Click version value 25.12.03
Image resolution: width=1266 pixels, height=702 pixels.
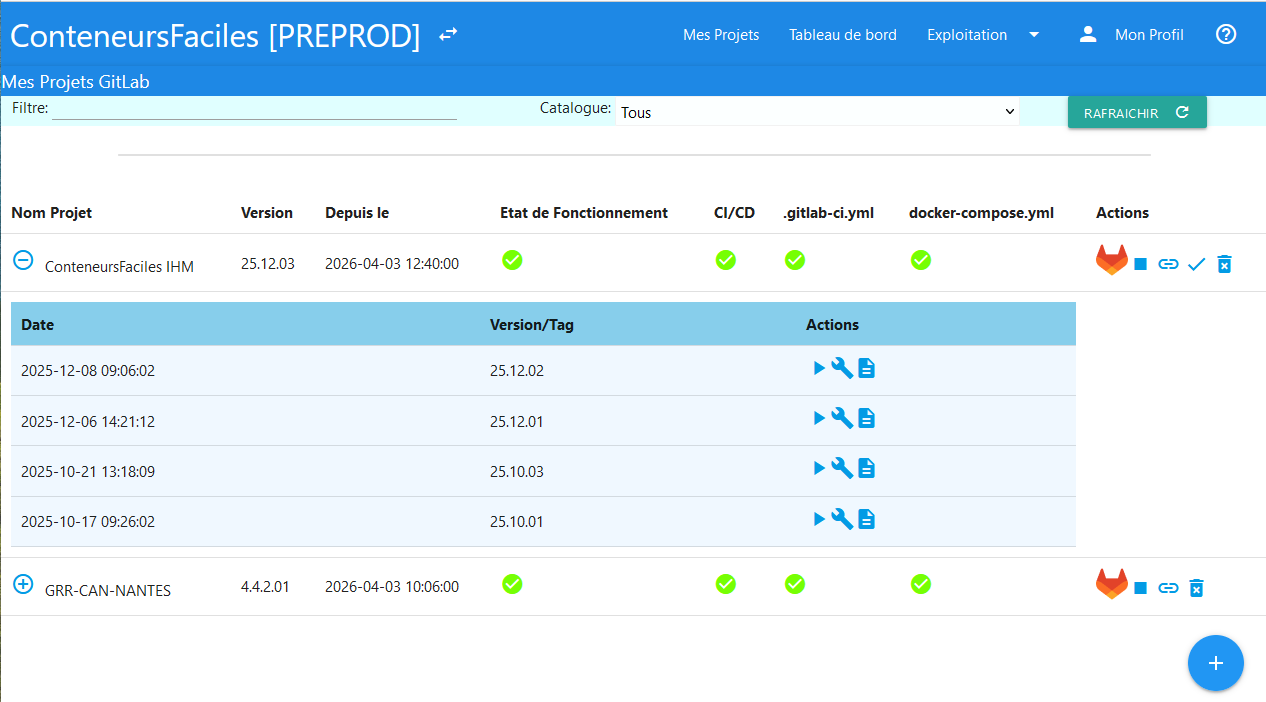pos(268,264)
